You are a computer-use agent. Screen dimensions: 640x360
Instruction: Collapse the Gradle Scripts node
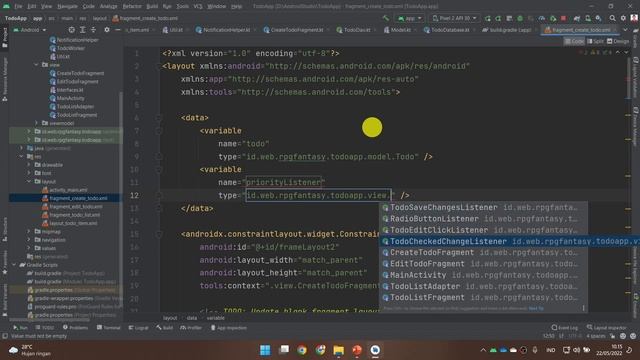click(14, 265)
